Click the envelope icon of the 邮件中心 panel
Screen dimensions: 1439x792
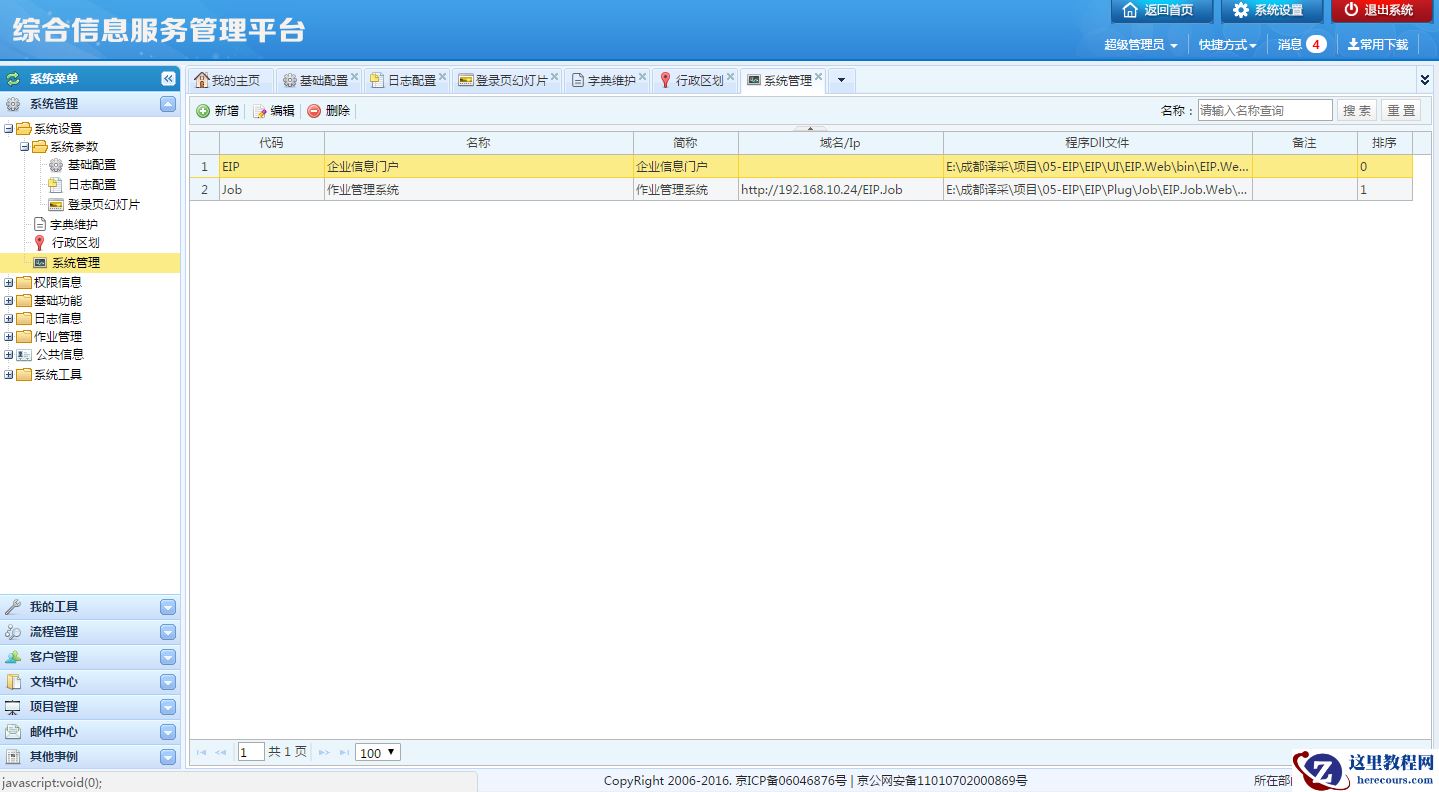[x=13, y=732]
